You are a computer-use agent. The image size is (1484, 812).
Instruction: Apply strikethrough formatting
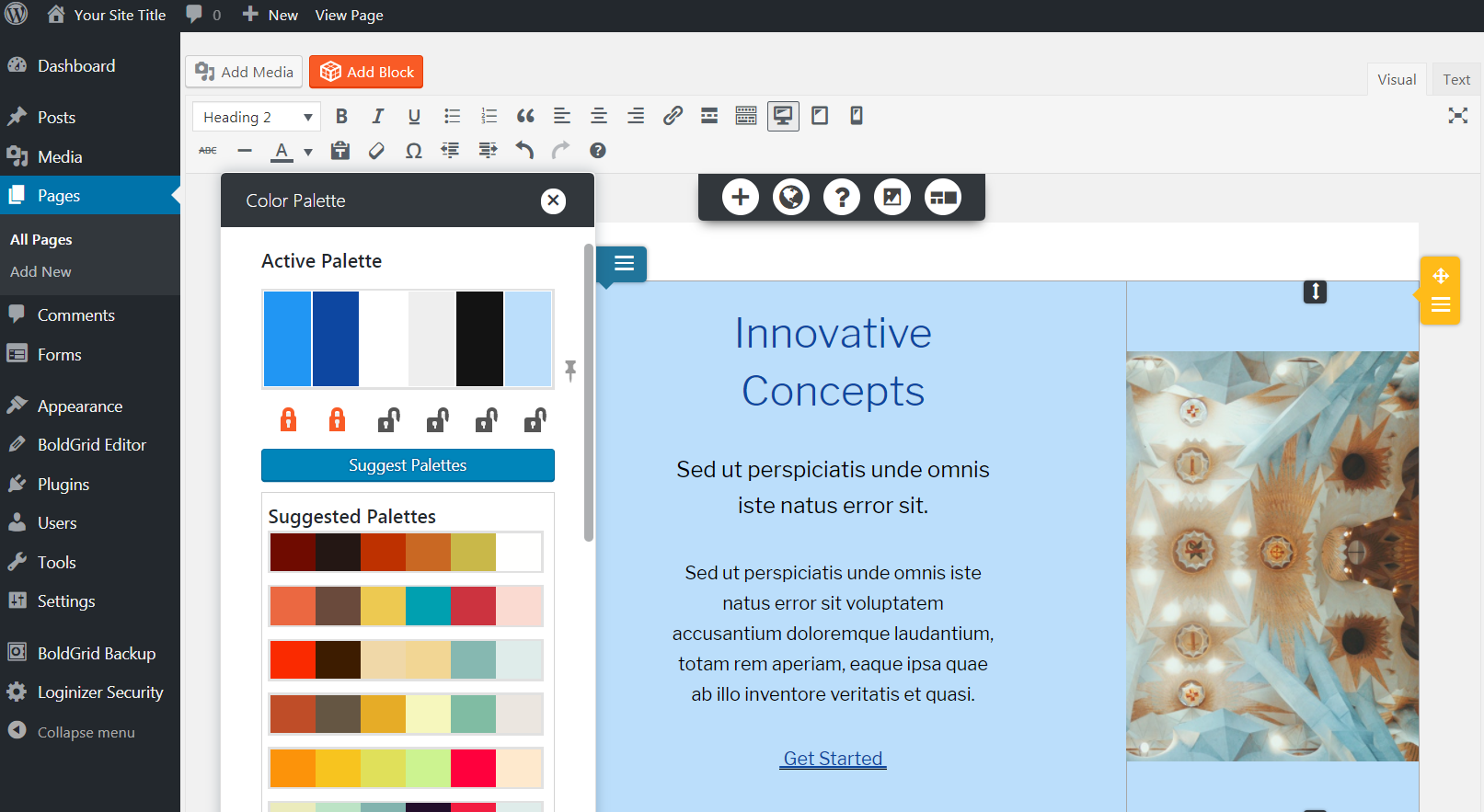208,151
